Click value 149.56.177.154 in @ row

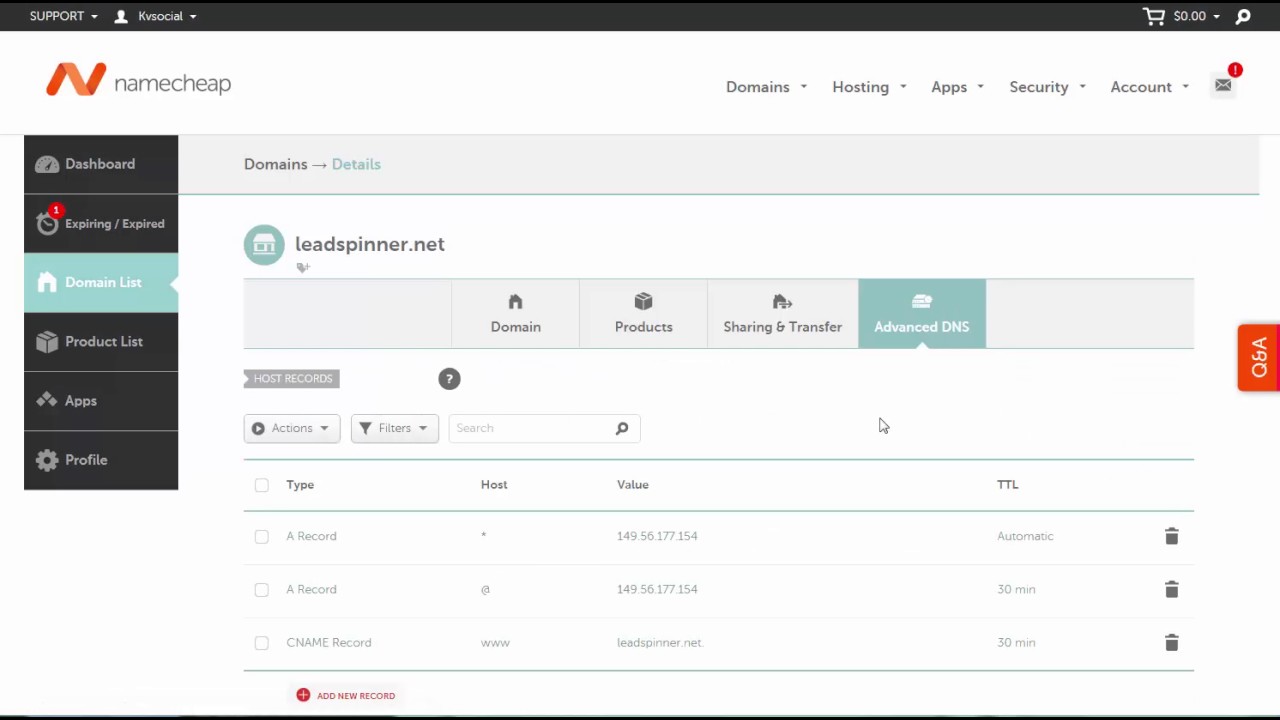[x=657, y=589]
